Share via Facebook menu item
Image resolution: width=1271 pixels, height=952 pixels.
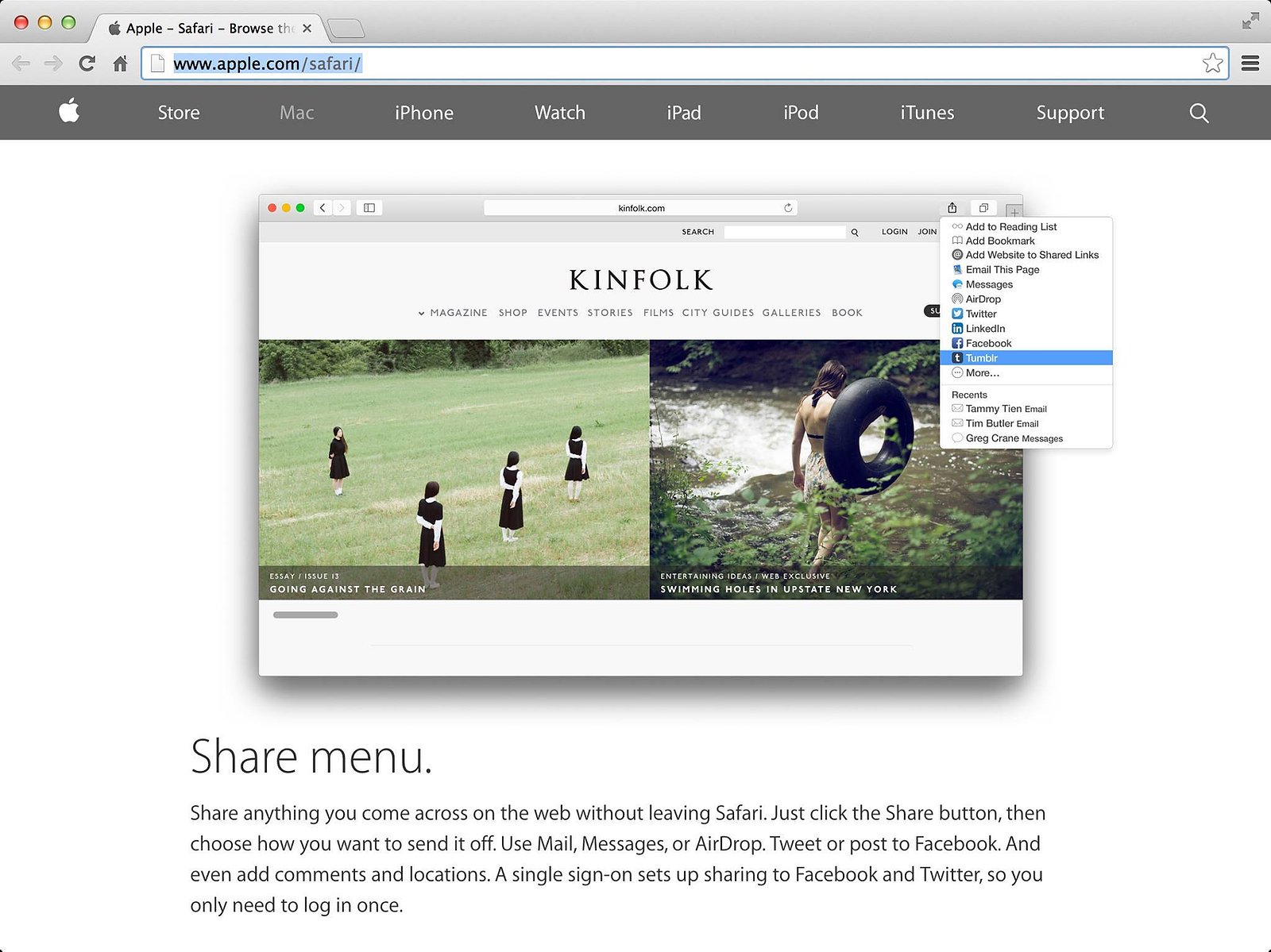1026,343
